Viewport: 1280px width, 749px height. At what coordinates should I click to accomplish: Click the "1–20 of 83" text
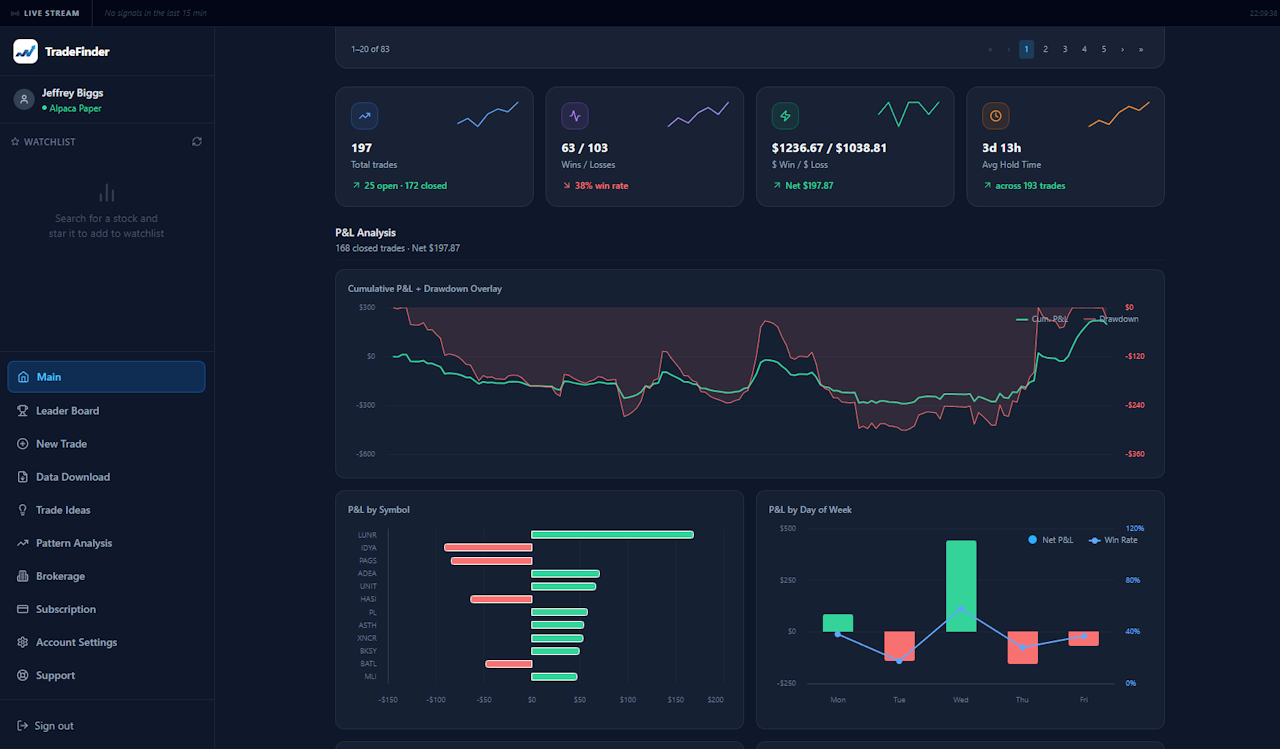370,49
